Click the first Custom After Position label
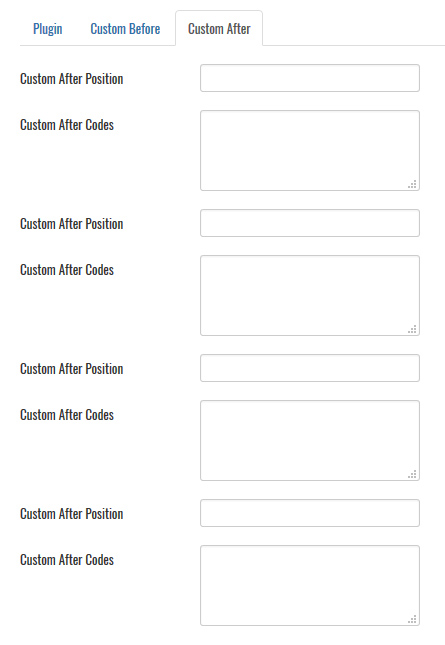The height and width of the screenshot is (645, 445). click(72, 79)
